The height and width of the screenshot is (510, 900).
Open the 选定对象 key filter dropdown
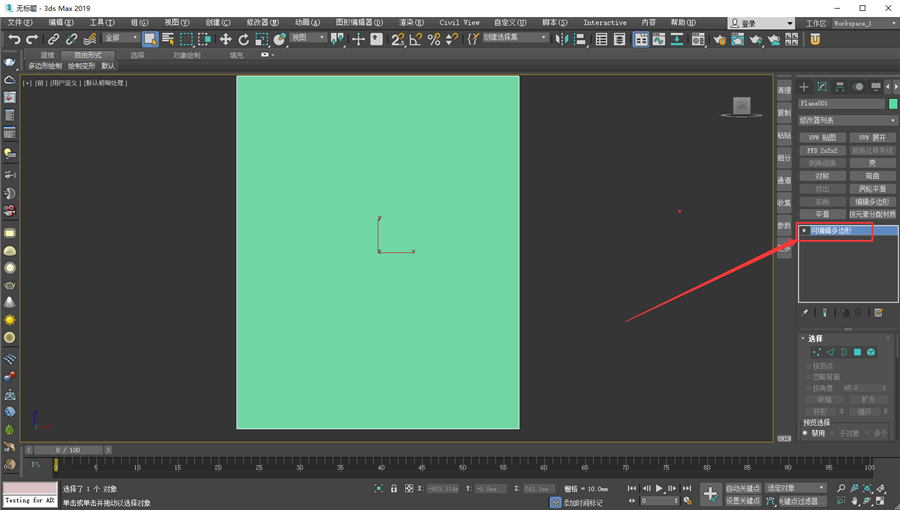pyautogui.click(x=796, y=488)
